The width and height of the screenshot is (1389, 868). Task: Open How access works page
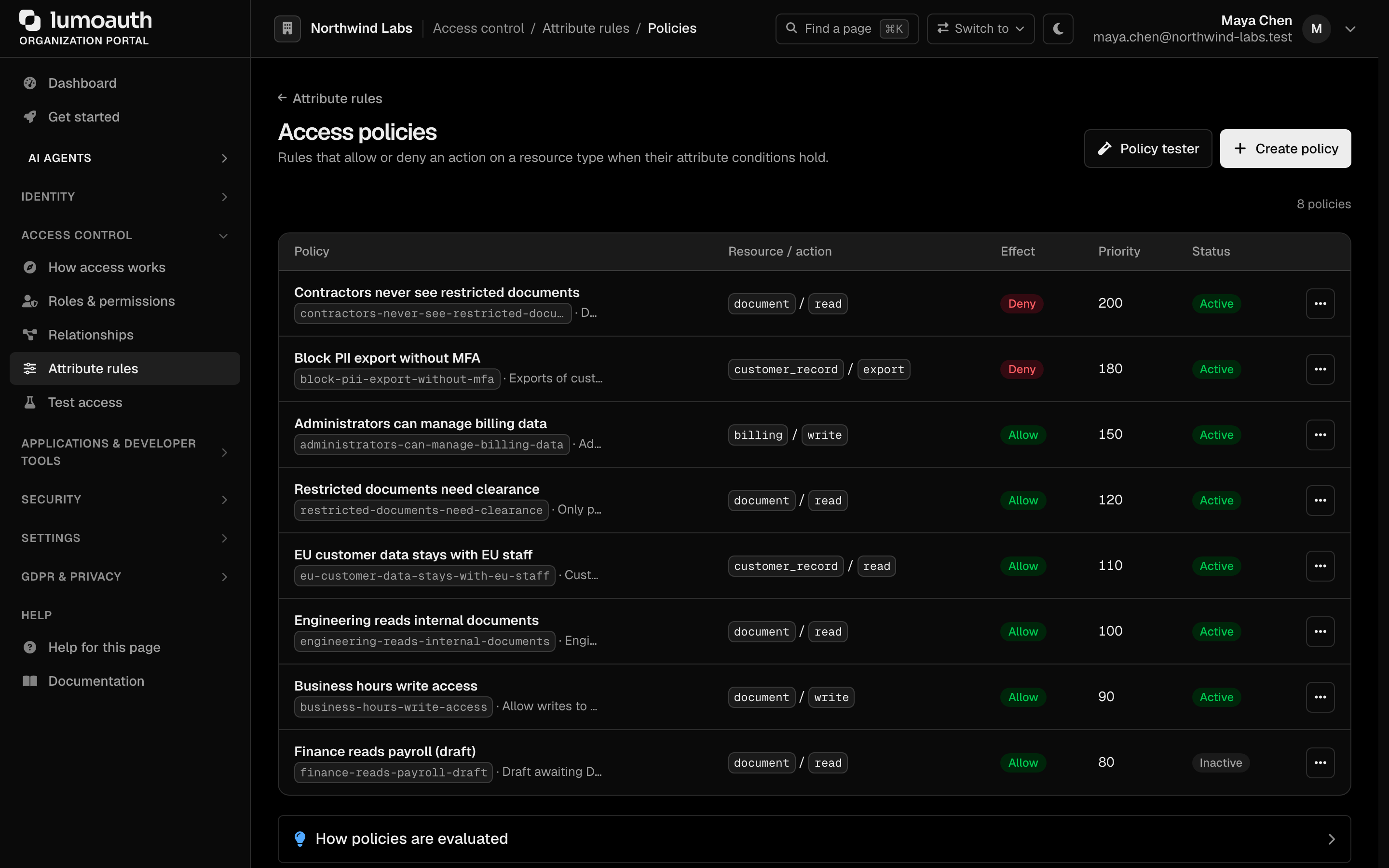[x=125, y=268]
